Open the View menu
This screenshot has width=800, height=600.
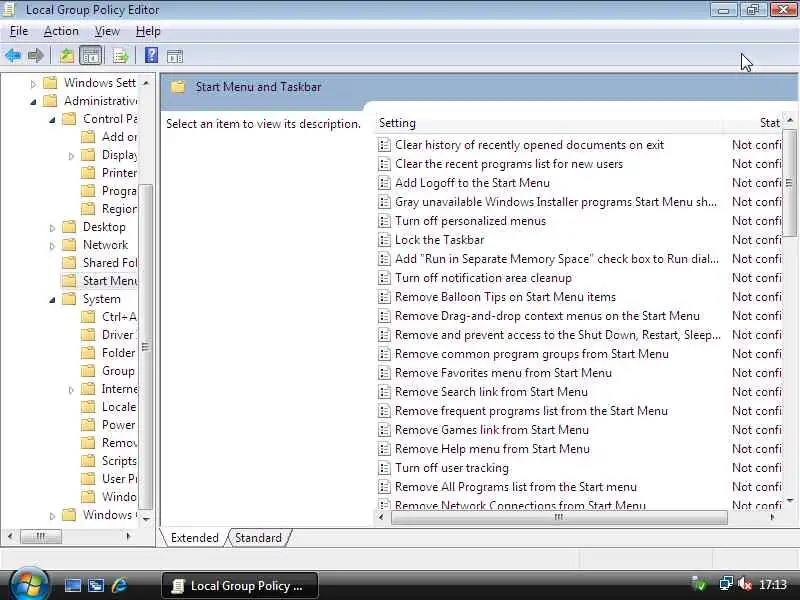coord(107,31)
